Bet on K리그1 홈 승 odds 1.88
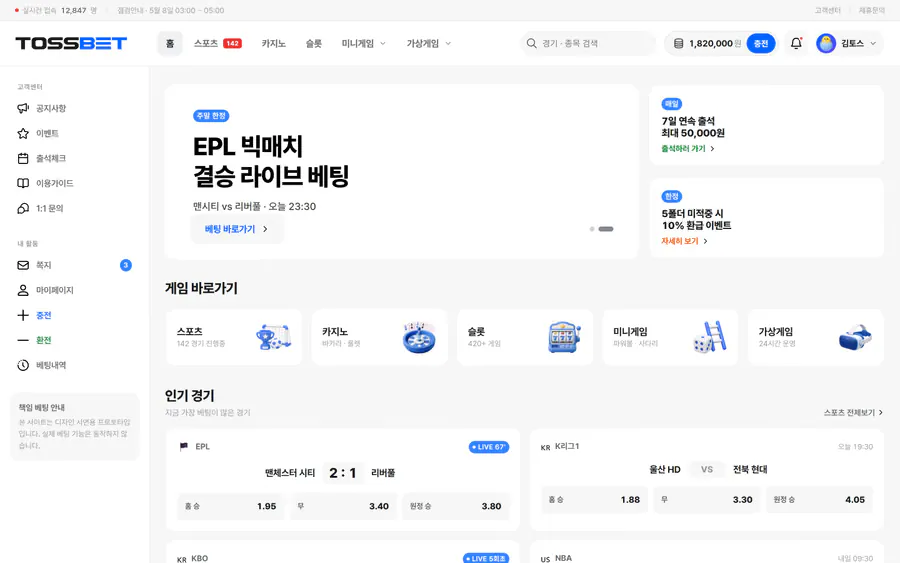The image size is (900, 563). click(x=594, y=499)
